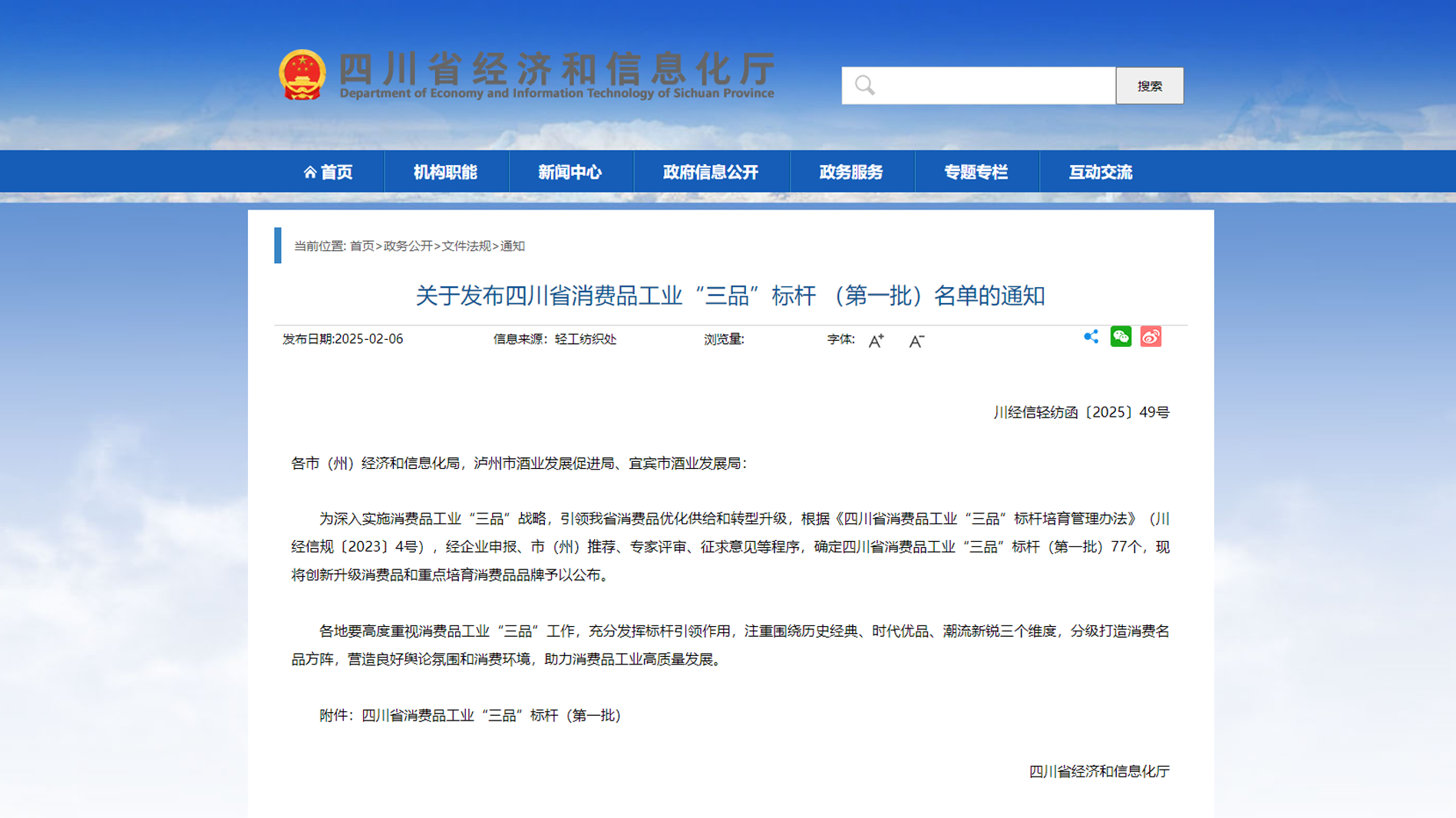Click the national emblem logo icon
The width and height of the screenshot is (1456, 818).
point(302,75)
